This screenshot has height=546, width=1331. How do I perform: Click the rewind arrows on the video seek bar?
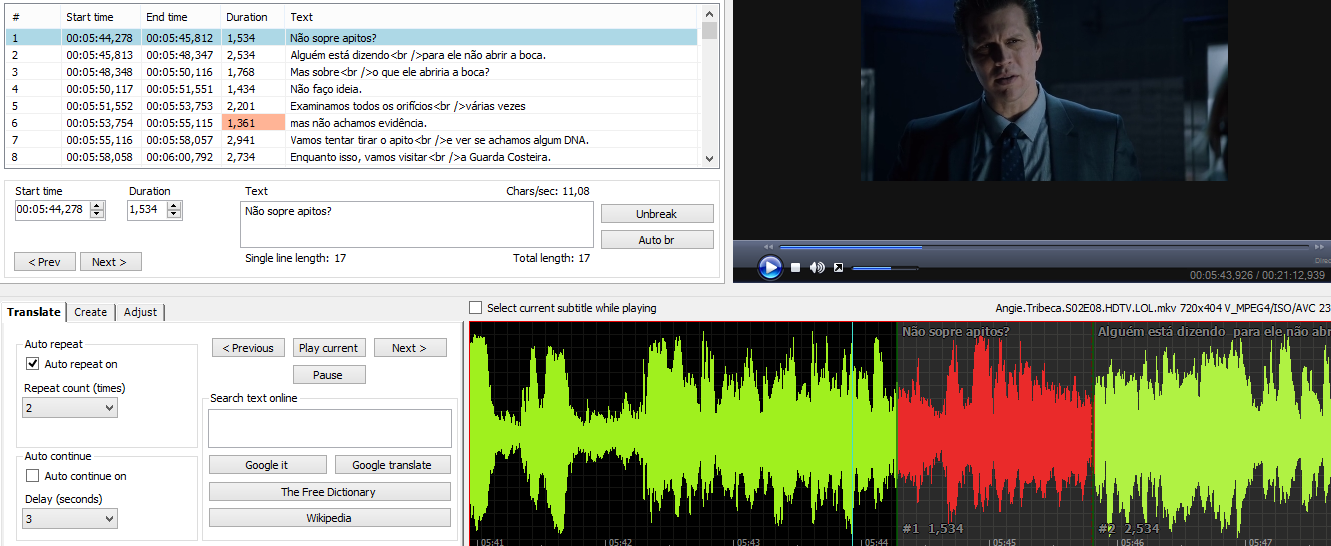click(x=768, y=246)
